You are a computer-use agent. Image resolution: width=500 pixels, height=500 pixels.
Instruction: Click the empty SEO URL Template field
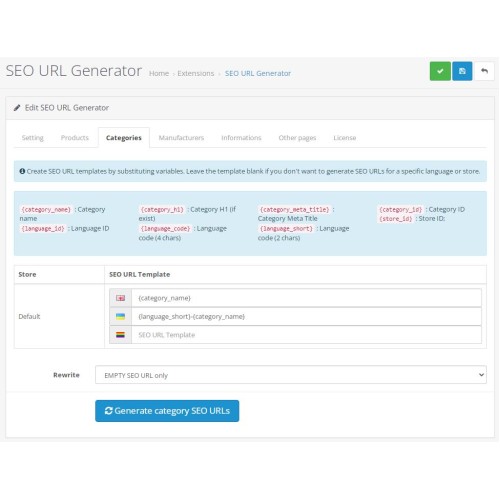306,335
